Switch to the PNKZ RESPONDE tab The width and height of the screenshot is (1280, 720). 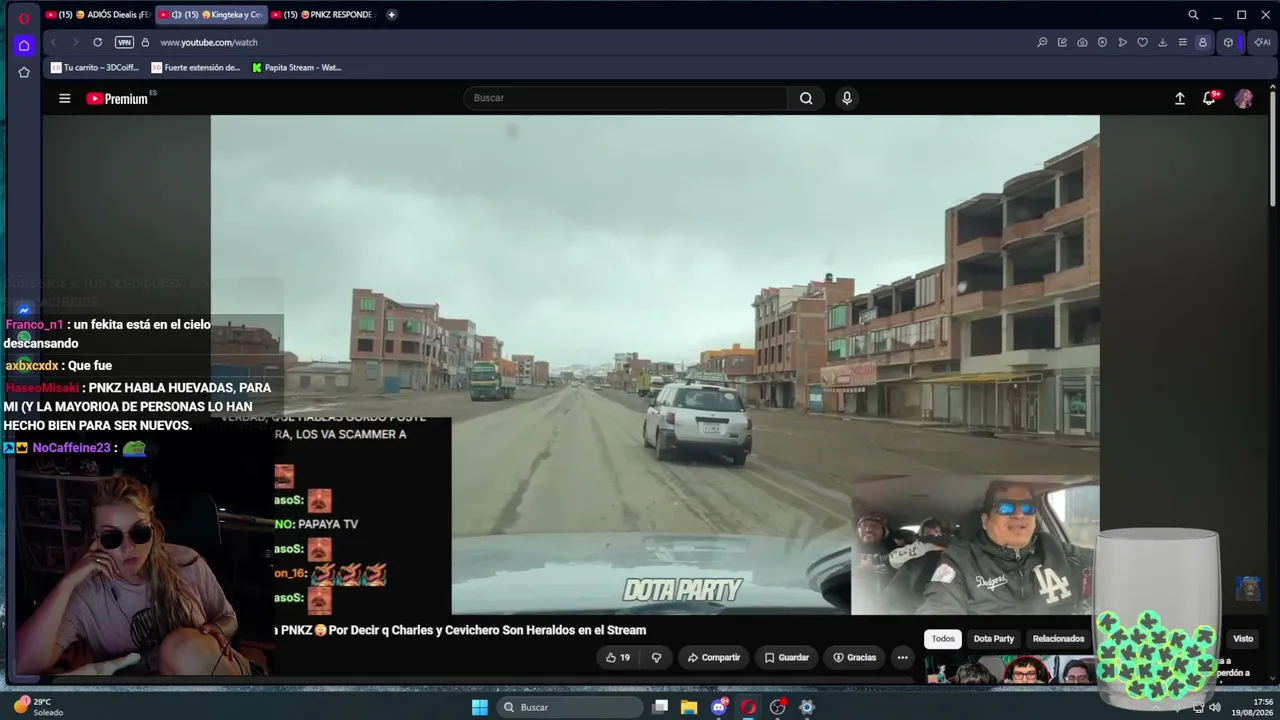pyautogui.click(x=324, y=15)
